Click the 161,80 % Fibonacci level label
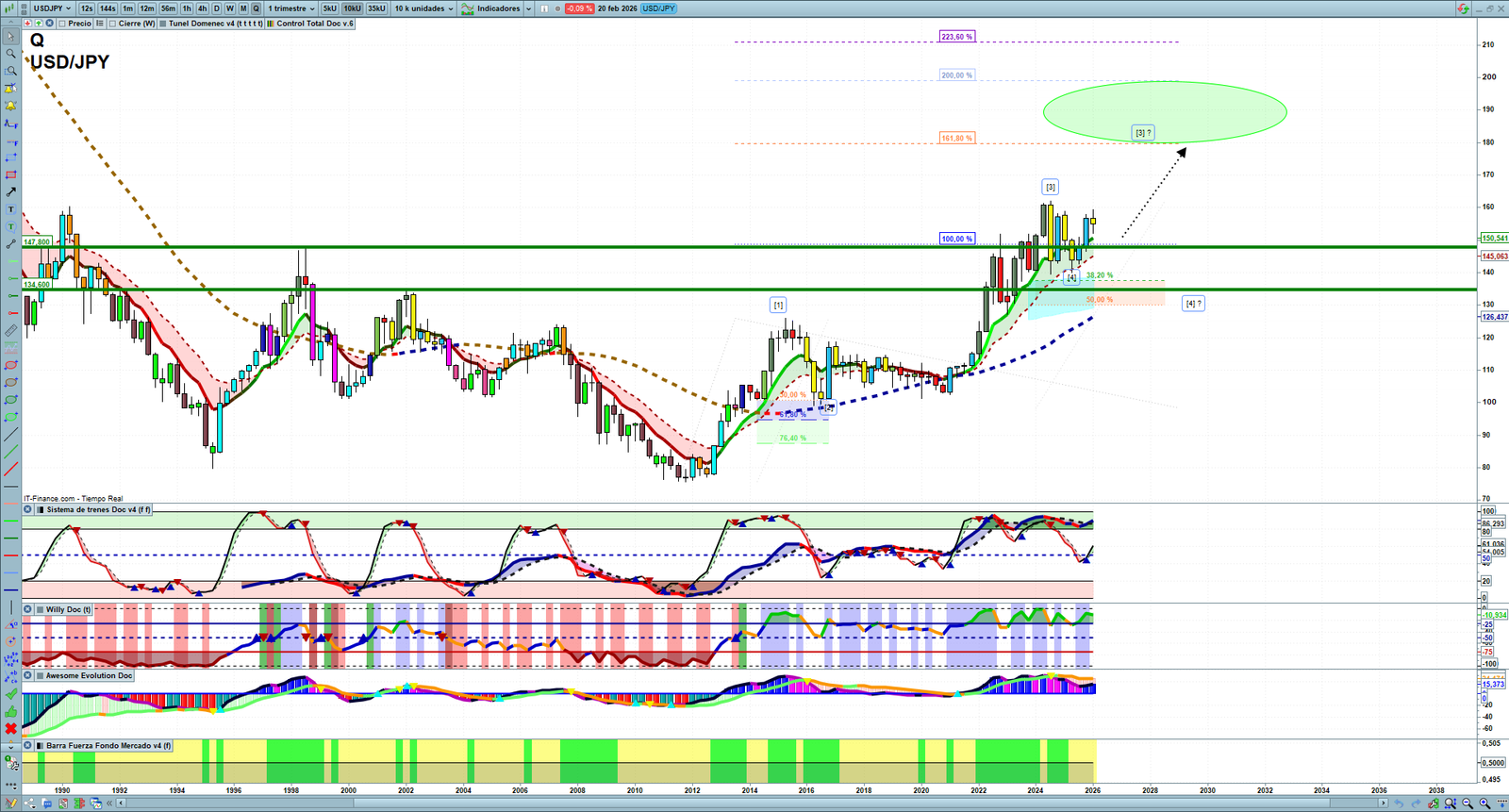The width and height of the screenshot is (1509, 812). pyautogui.click(x=956, y=139)
